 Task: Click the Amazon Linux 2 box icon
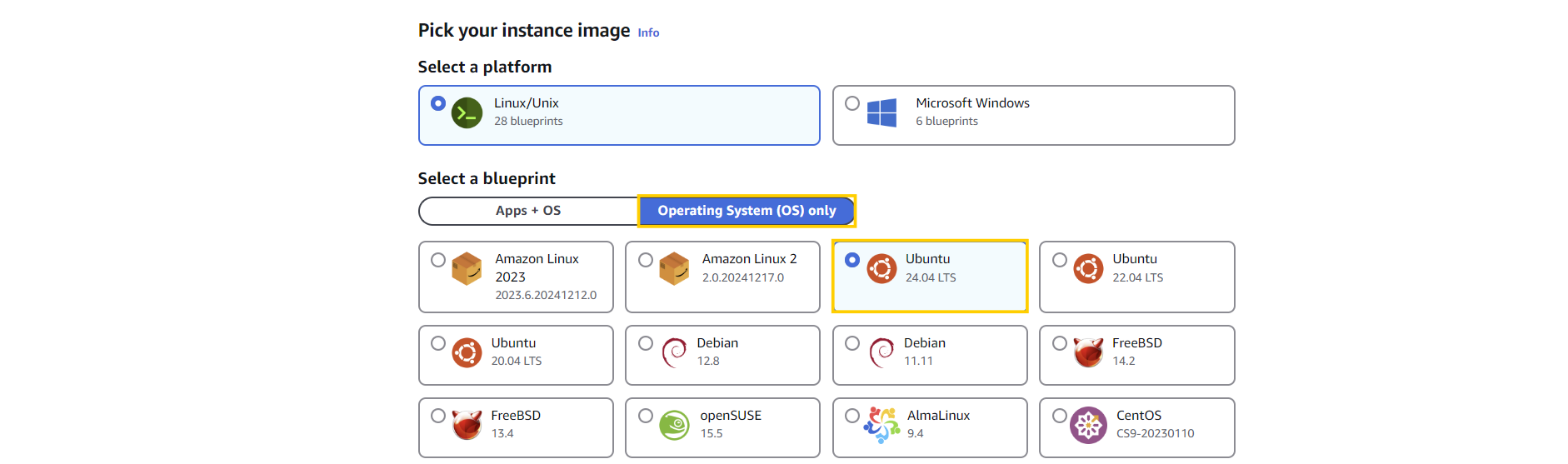(674, 269)
